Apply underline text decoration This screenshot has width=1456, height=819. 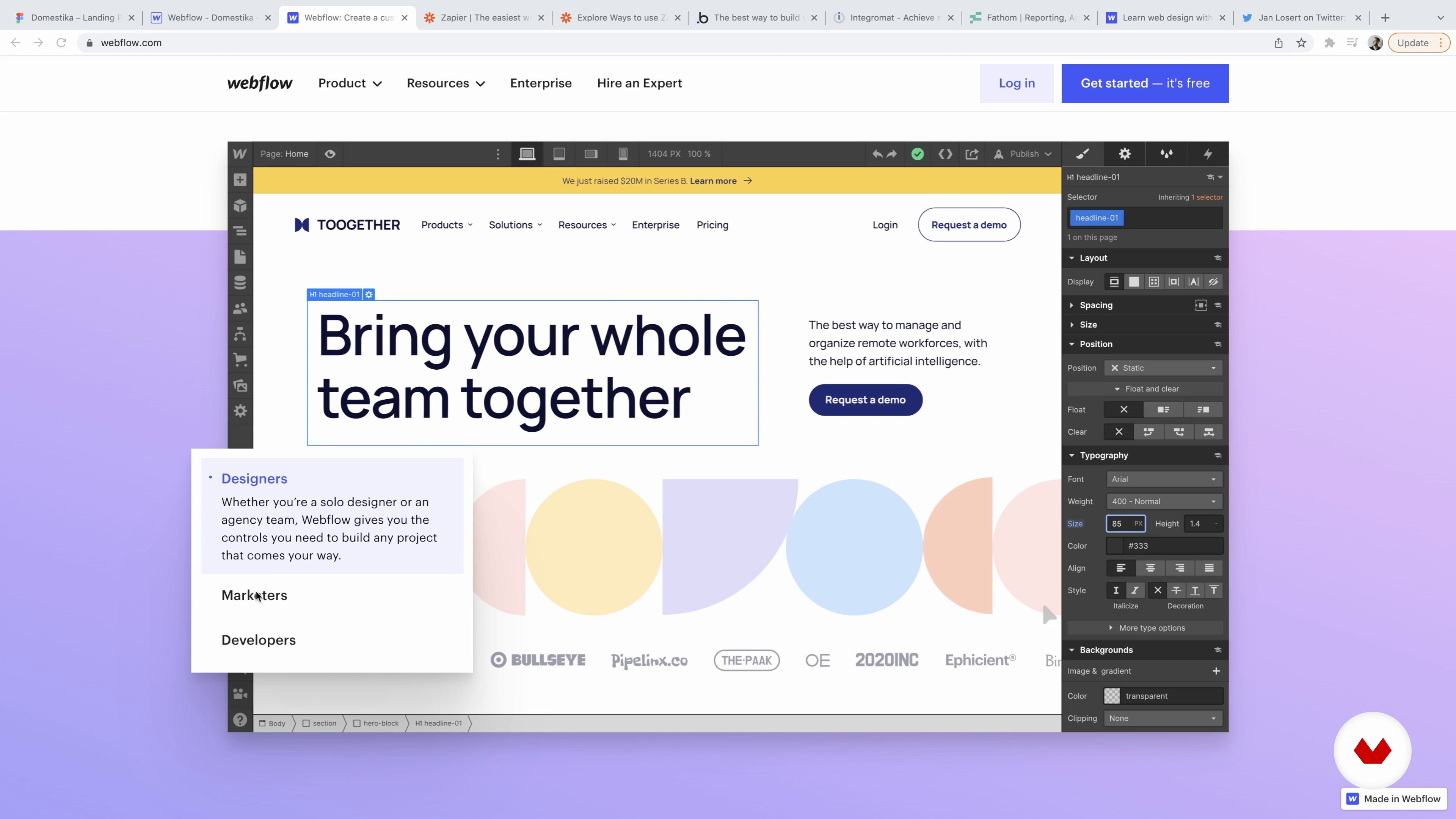1195,591
